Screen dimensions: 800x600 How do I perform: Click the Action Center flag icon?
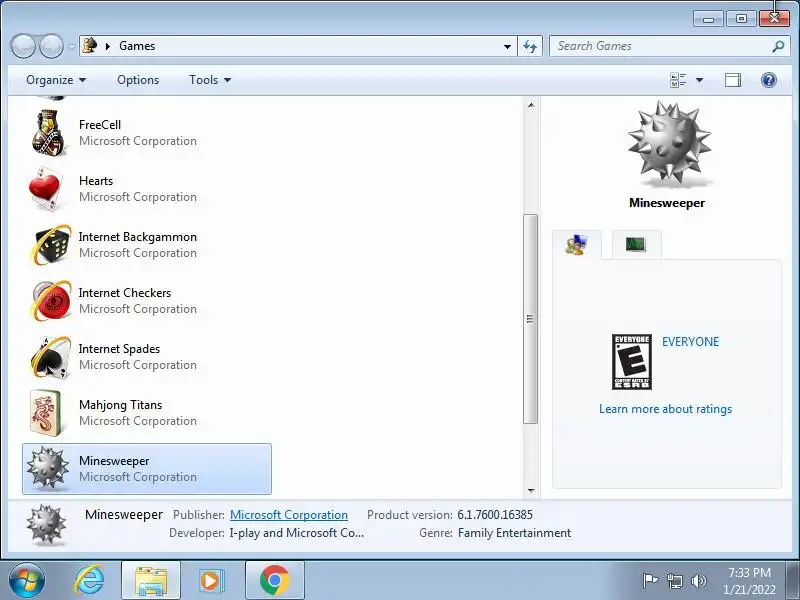(649, 581)
